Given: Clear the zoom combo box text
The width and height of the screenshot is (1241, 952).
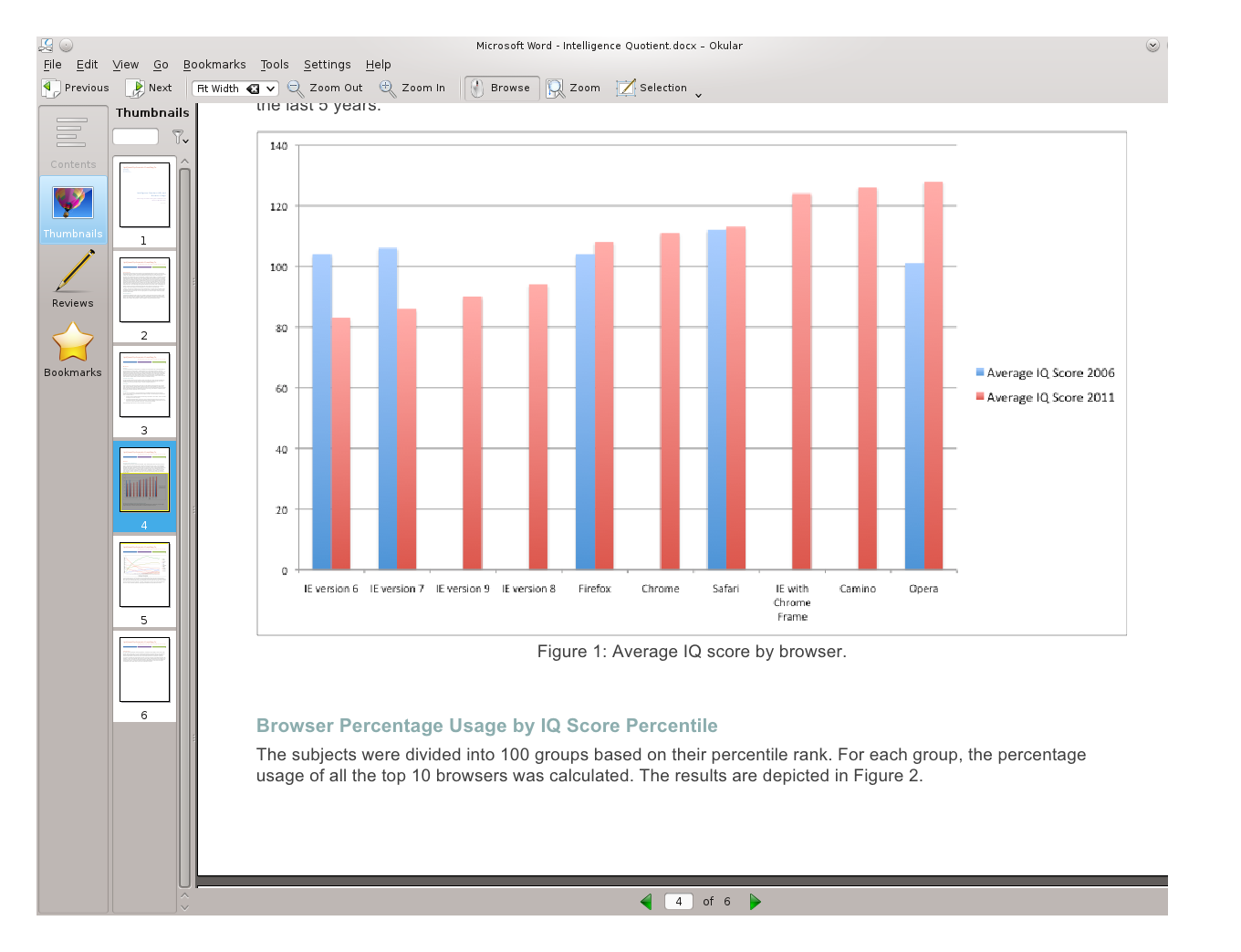Looking at the screenshot, I should coord(253,89).
